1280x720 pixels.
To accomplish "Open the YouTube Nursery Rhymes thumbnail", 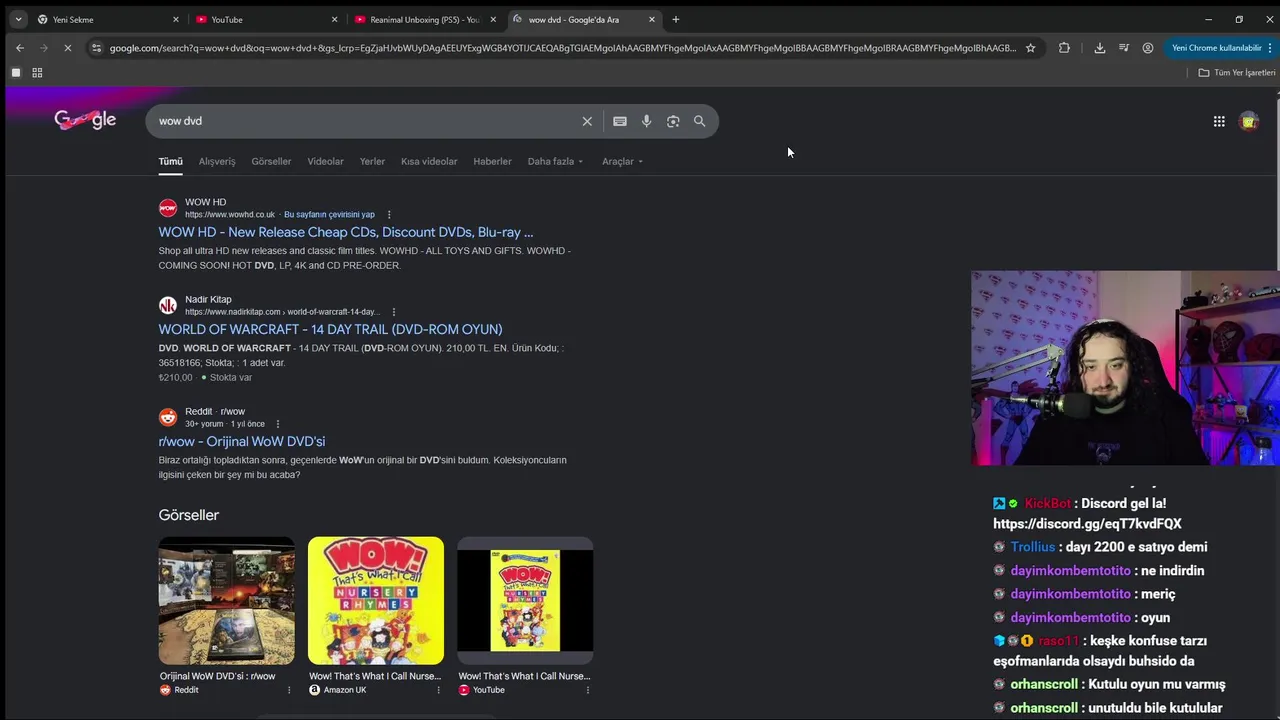I will (x=525, y=600).
